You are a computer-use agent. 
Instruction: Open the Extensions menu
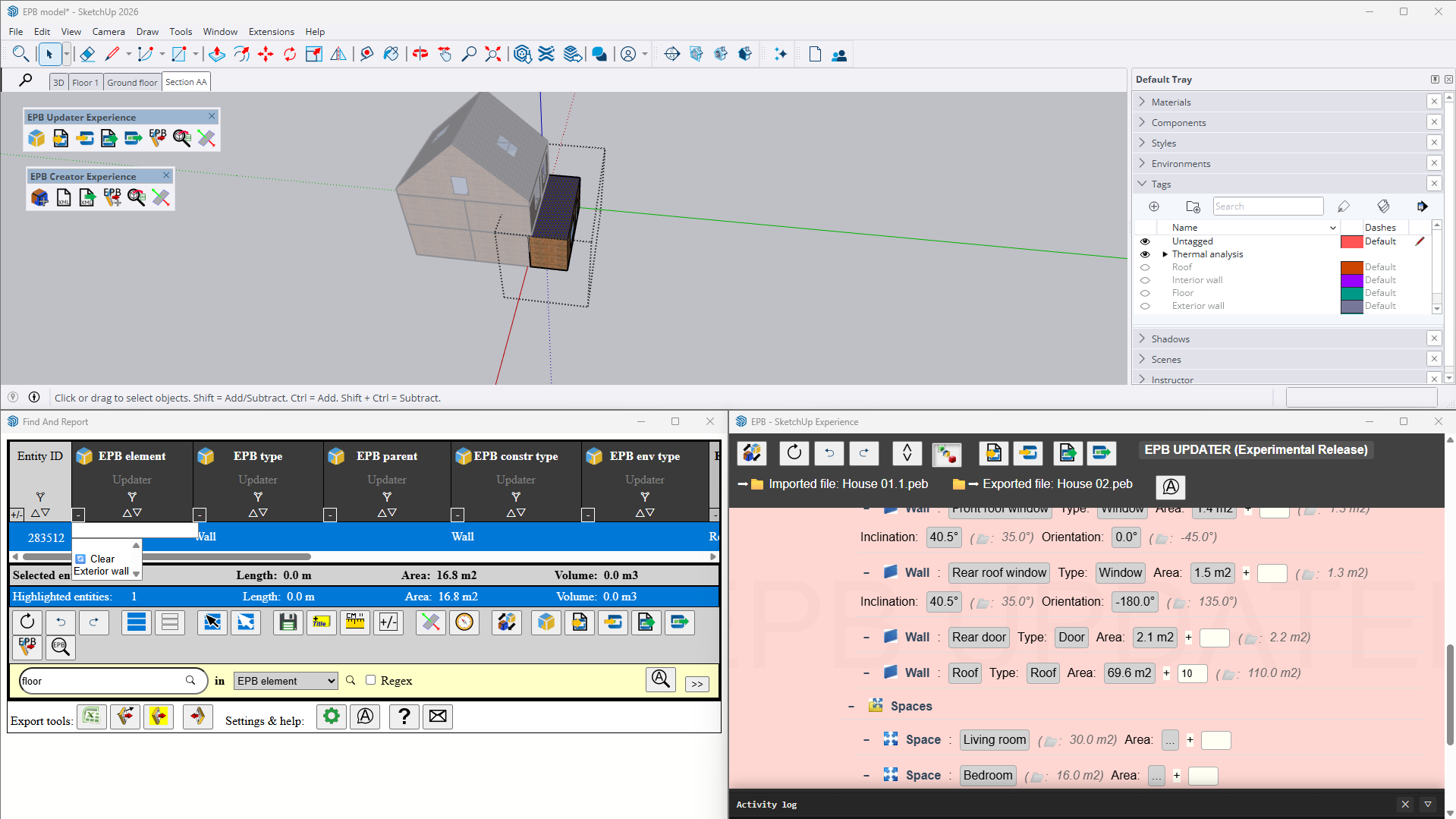click(271, 31)
